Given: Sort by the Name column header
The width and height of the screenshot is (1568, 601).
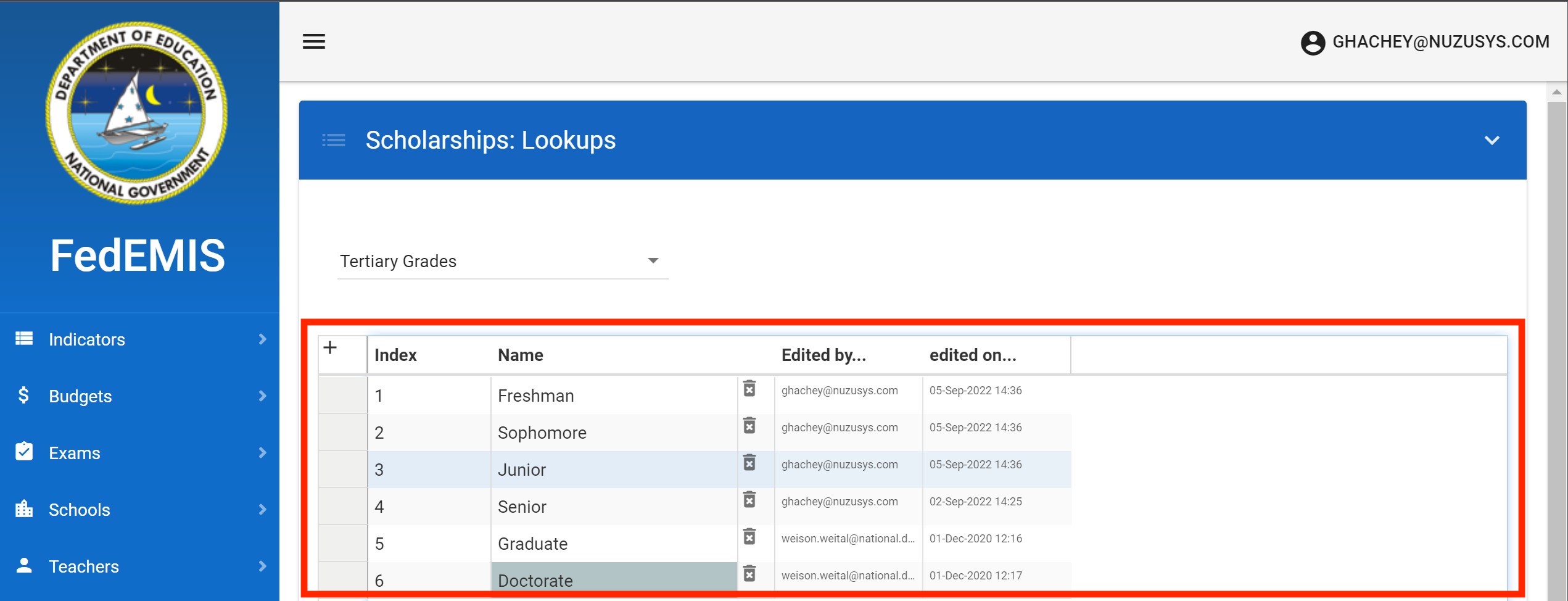Looking at the screenshot, I should [521, 355].
